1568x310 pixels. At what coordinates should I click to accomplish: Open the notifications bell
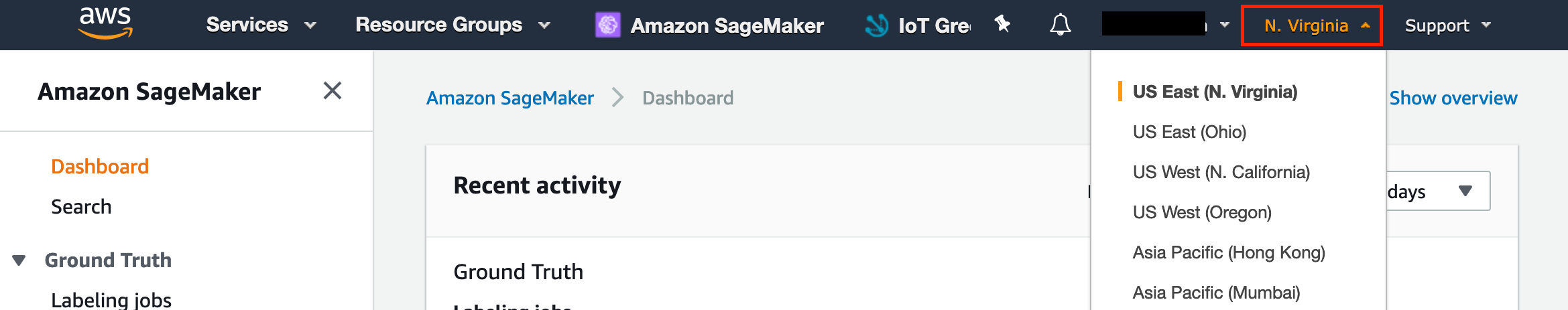pyautogui.click(x=1060, y=25)
